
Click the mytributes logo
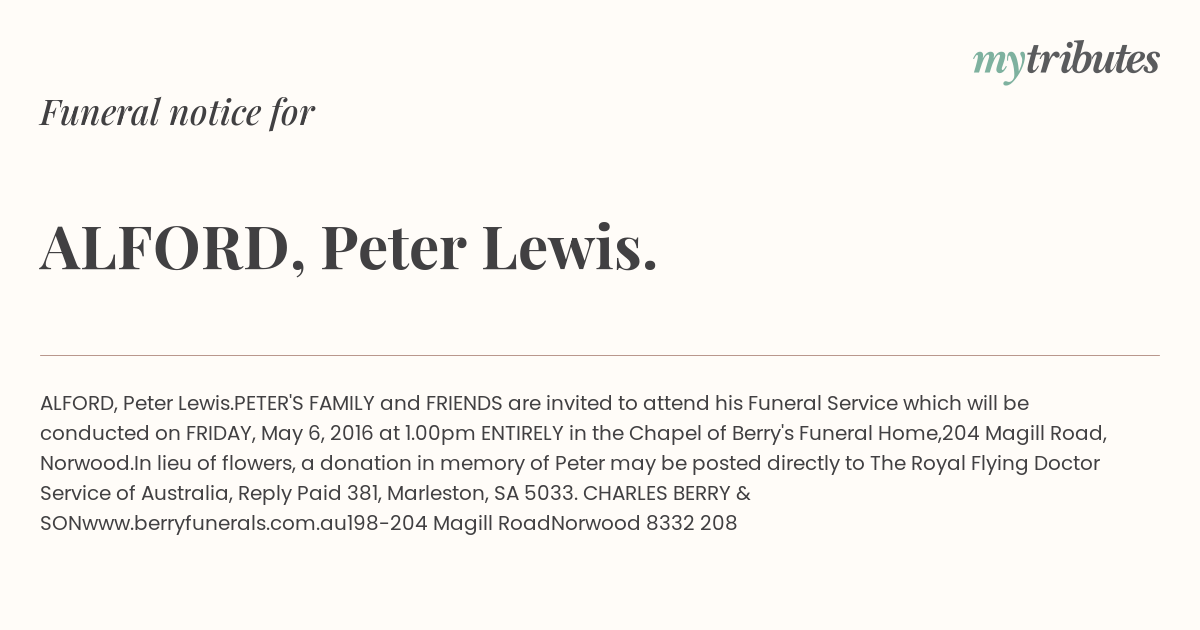pyautogui.click(x=1066, y=61)
